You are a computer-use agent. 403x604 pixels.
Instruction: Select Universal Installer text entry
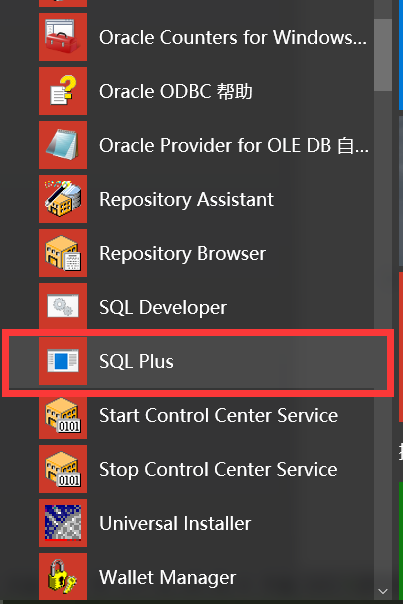pyautogui.click(x=175, y=523)
